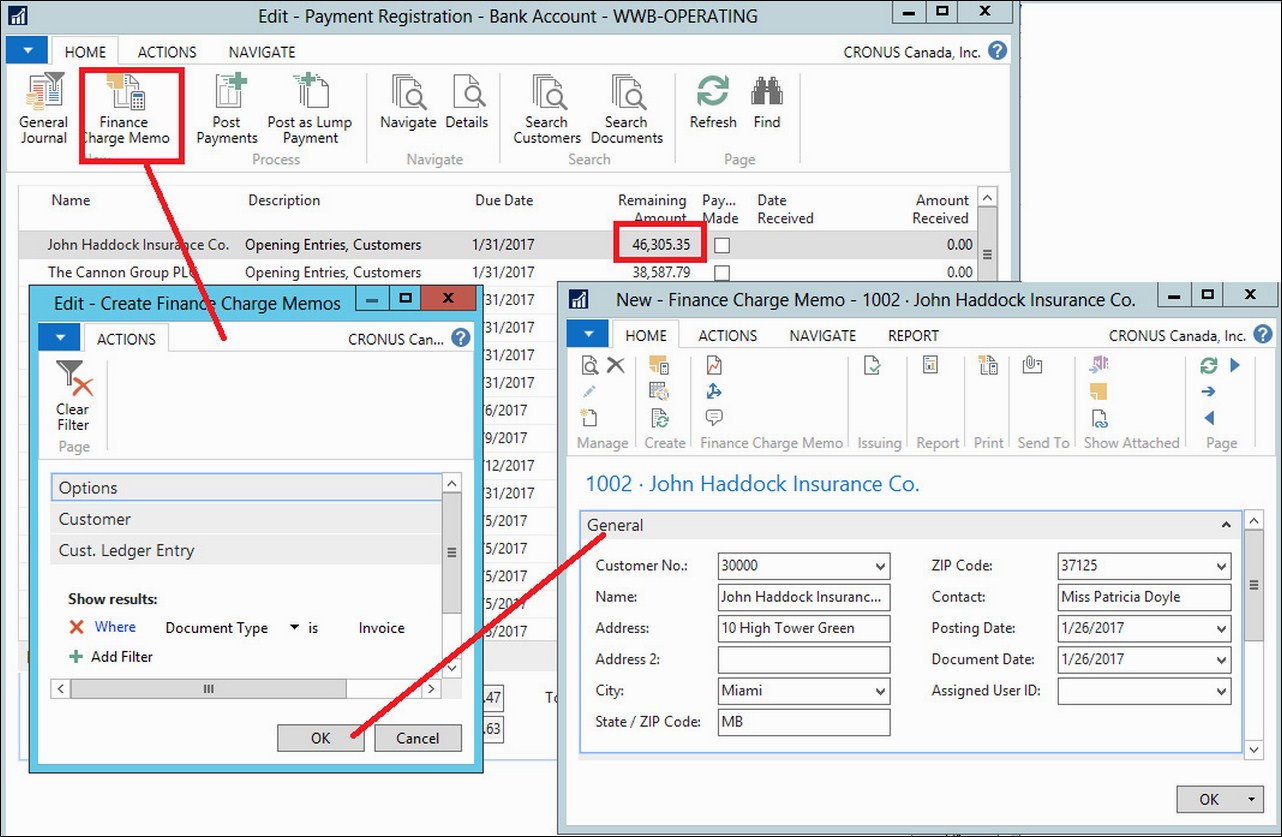Open blue application menu in Payment Registration
1282x837 pixels.
coord(27,50)
